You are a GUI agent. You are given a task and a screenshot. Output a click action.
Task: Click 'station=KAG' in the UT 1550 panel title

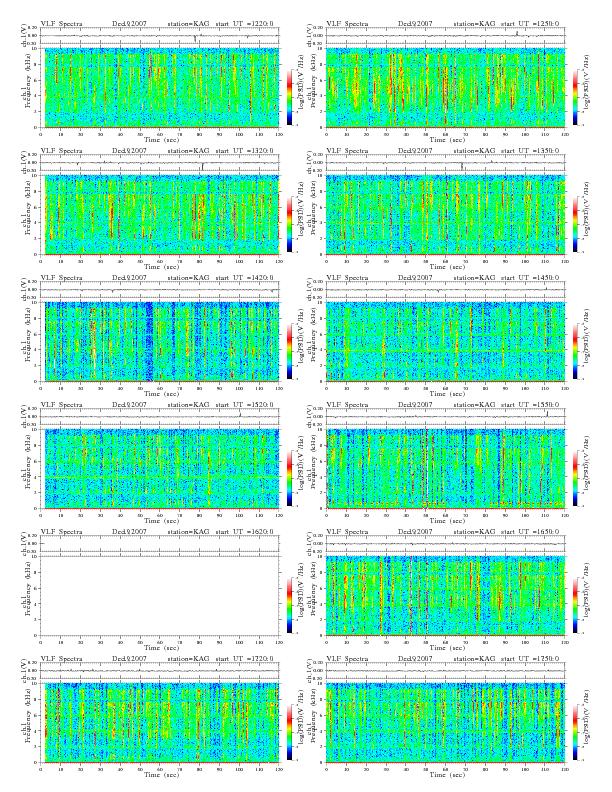(474, 405)
